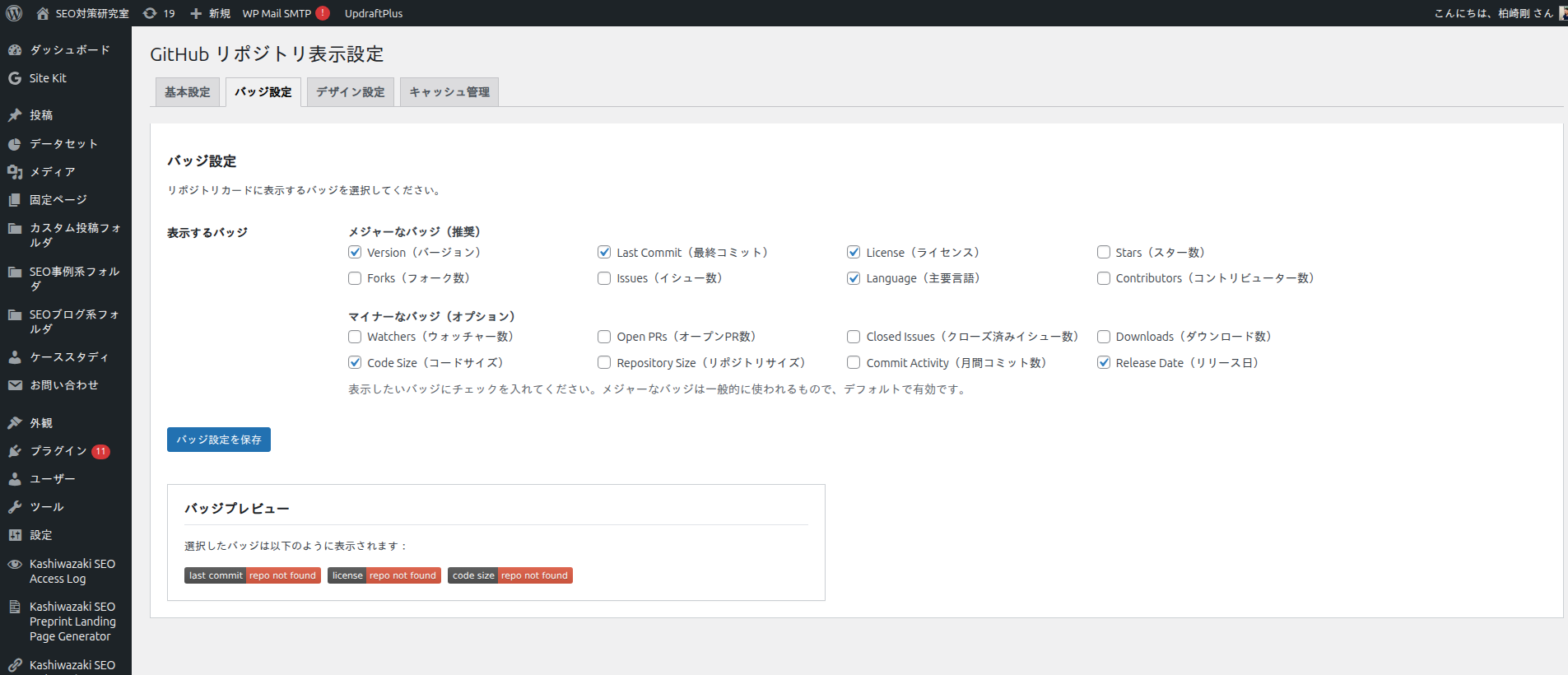This screenshot has width=1568, height=675.
Task: Click the バッジ設定を保存 button
Action: (219, 440)
